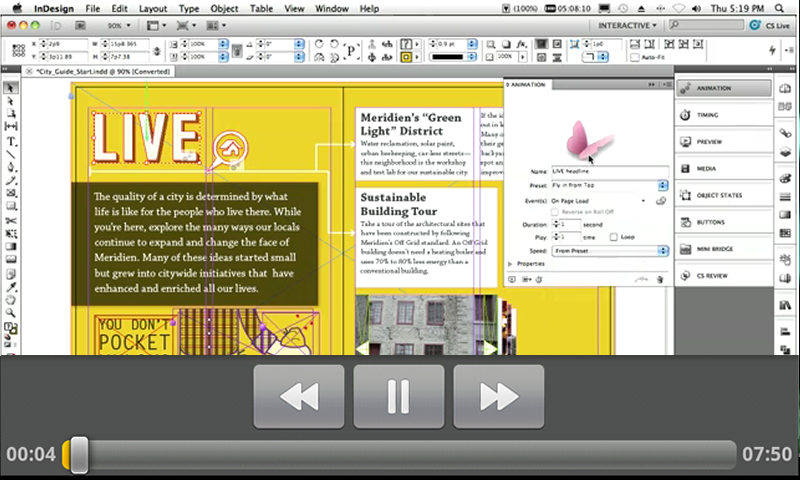Image resolution: width=800 pixels, height=480 pixels.
Task: Expand the Properties section
Action: click(512, 264)
